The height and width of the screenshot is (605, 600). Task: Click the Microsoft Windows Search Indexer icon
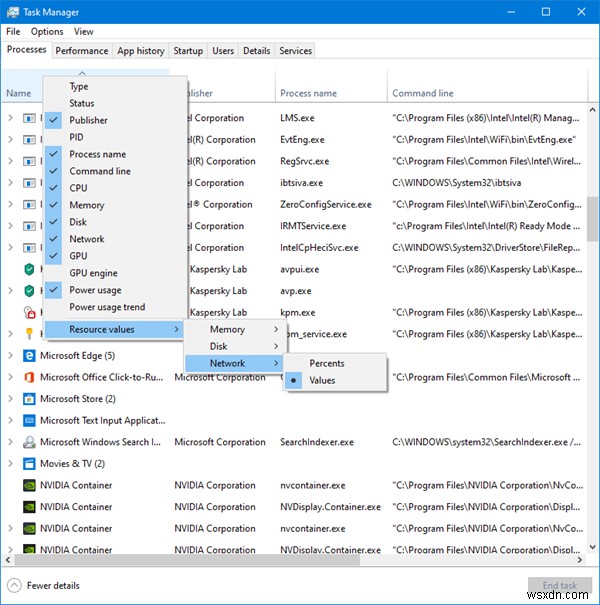point(29,442)
